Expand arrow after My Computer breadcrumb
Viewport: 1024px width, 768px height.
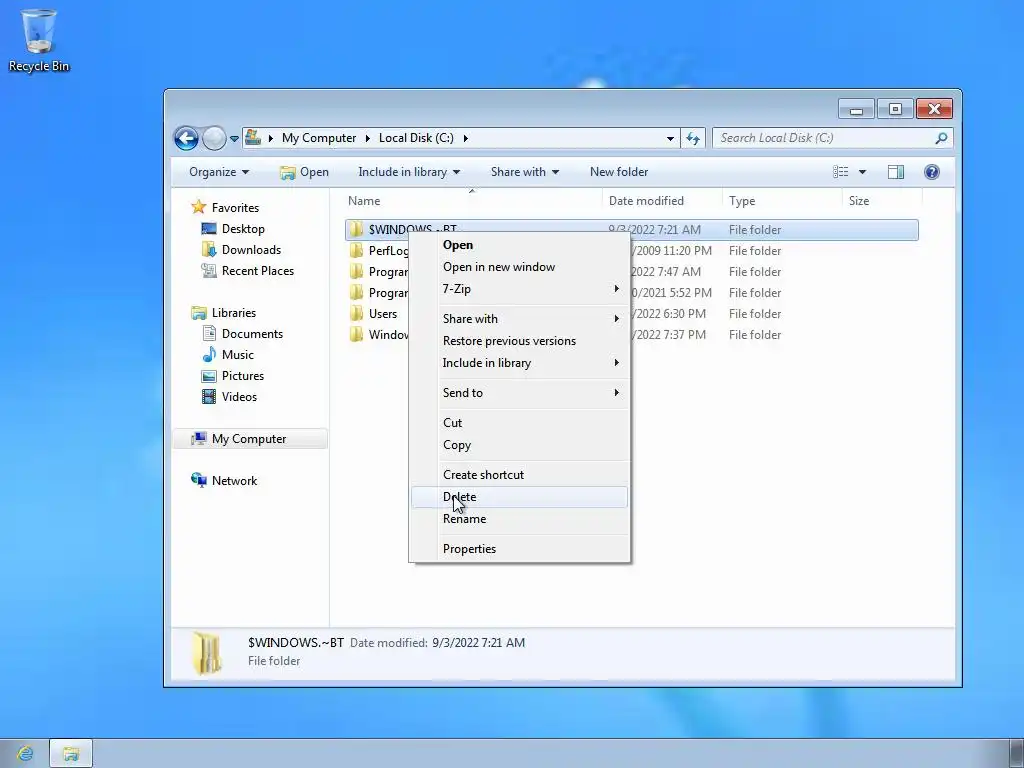(x=368, y=138)
